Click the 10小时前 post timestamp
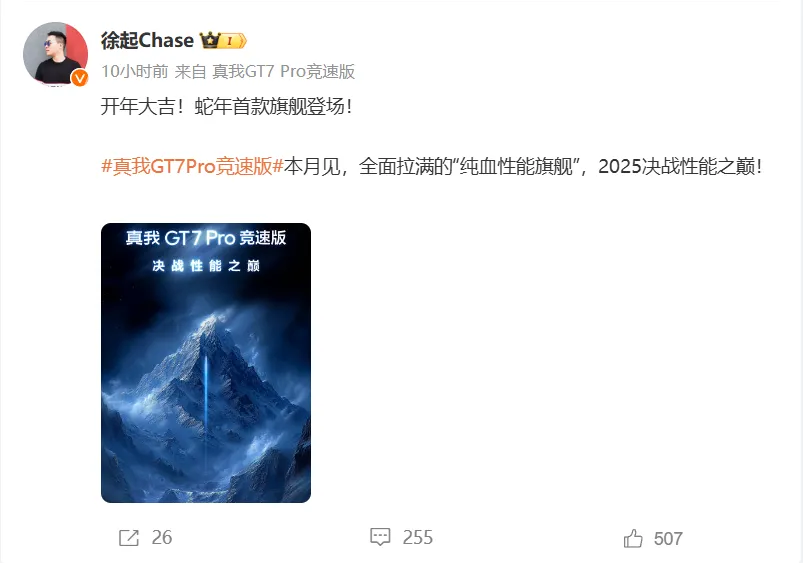The image size is (803, 563). pyautogui.click(x=135, y=71)
